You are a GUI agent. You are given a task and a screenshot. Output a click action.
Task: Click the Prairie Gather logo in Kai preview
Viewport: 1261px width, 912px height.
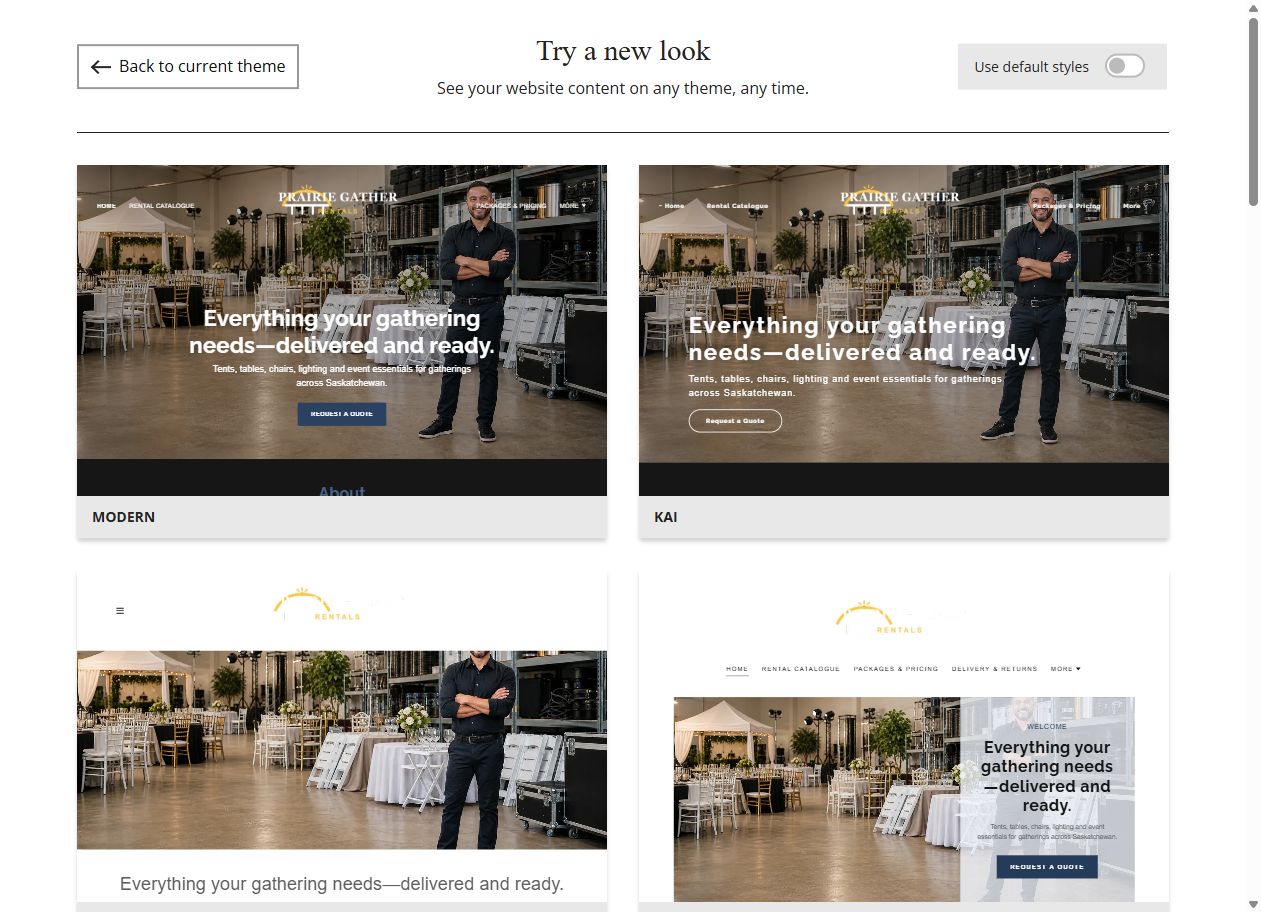click(x=900, y=200)
